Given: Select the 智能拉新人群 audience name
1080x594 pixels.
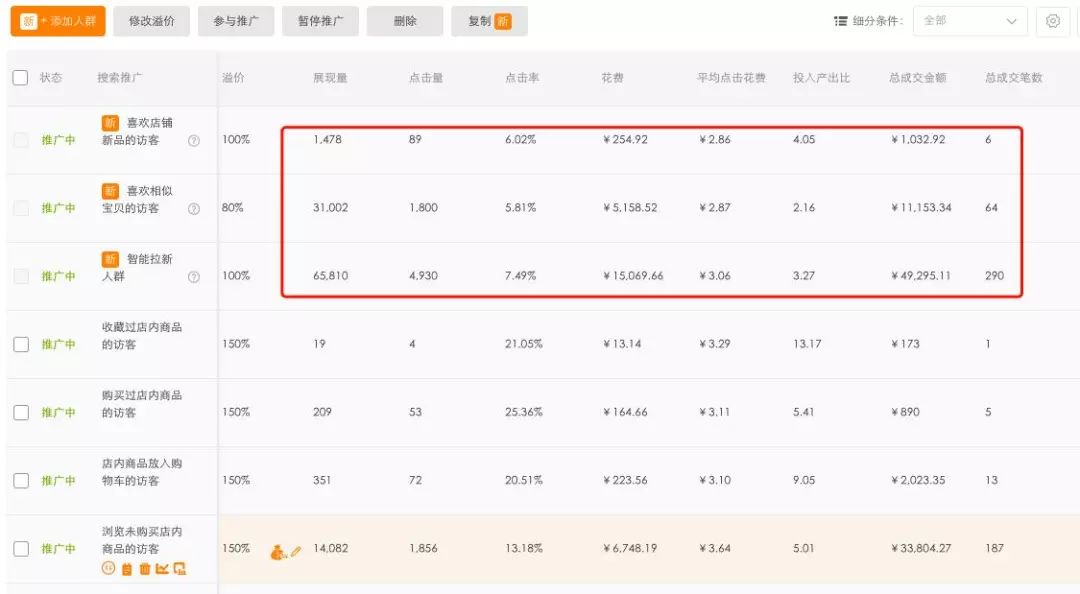Looking at the screenshot, I should pyautogui.click(x=138, y=267).
